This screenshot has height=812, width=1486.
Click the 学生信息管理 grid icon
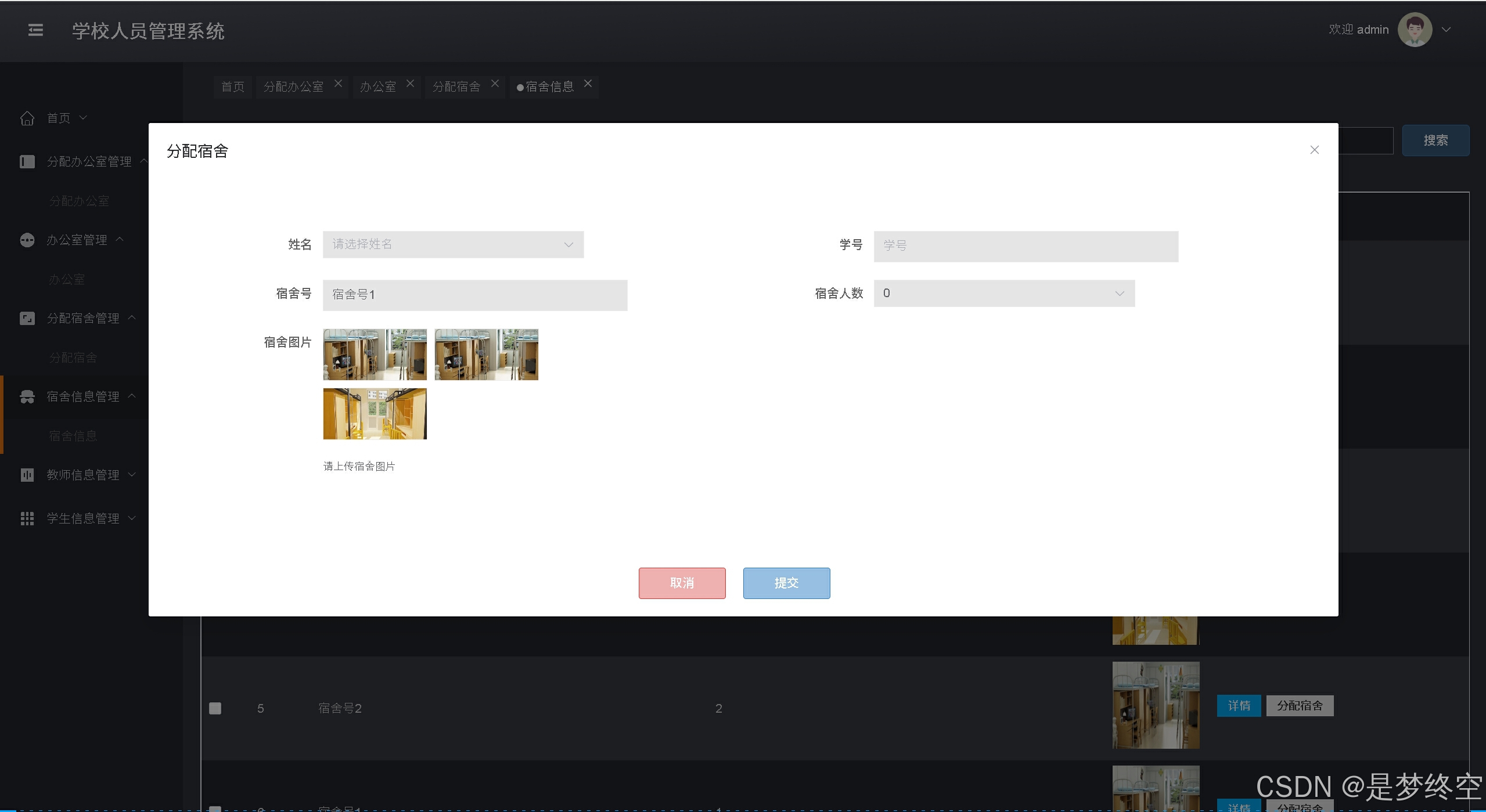[x=27, y=518]
